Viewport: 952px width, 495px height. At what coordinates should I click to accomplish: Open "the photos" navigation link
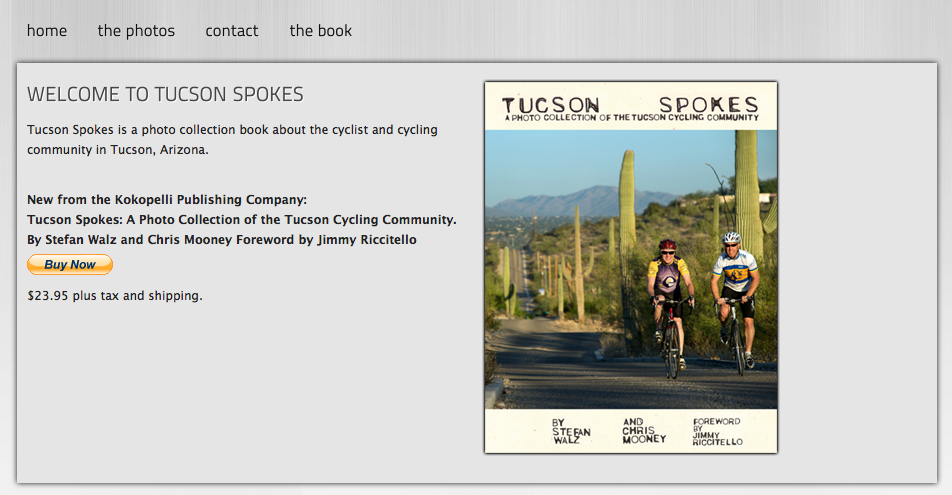click(136, 30)
